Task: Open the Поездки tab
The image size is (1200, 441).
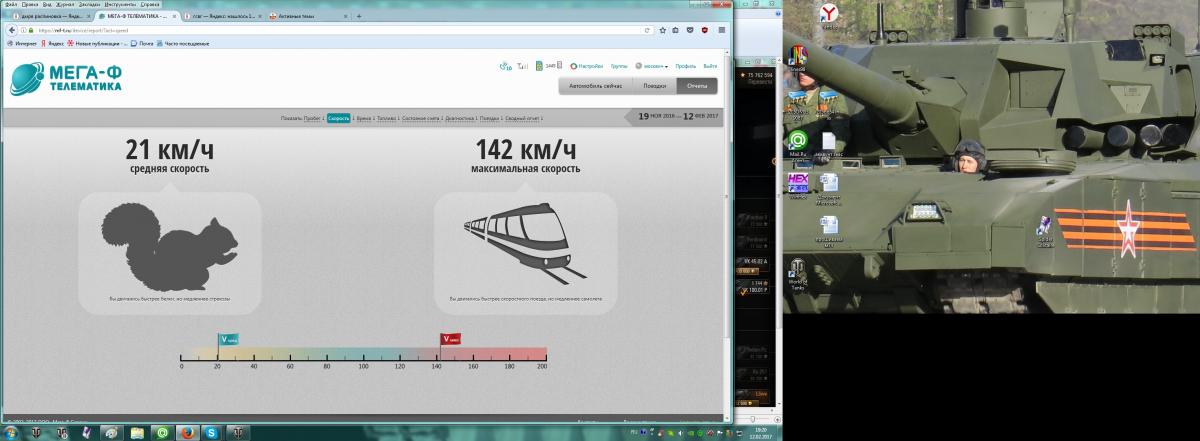Action: point(654,86)
